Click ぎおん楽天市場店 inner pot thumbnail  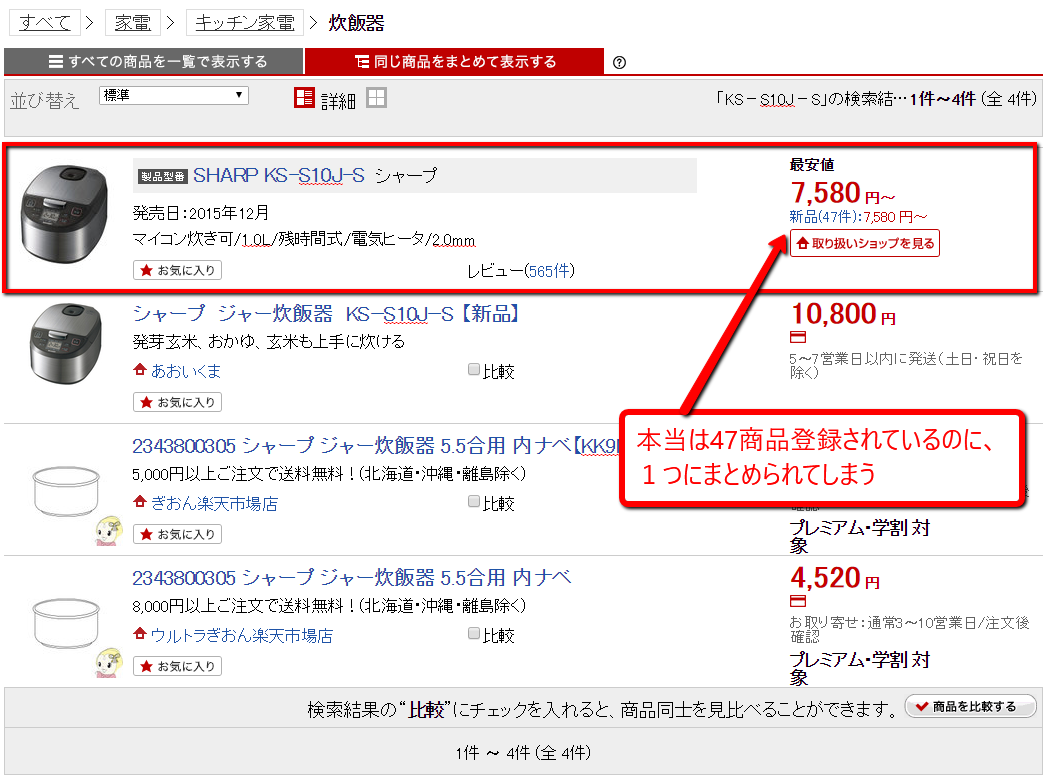[66, 491]
